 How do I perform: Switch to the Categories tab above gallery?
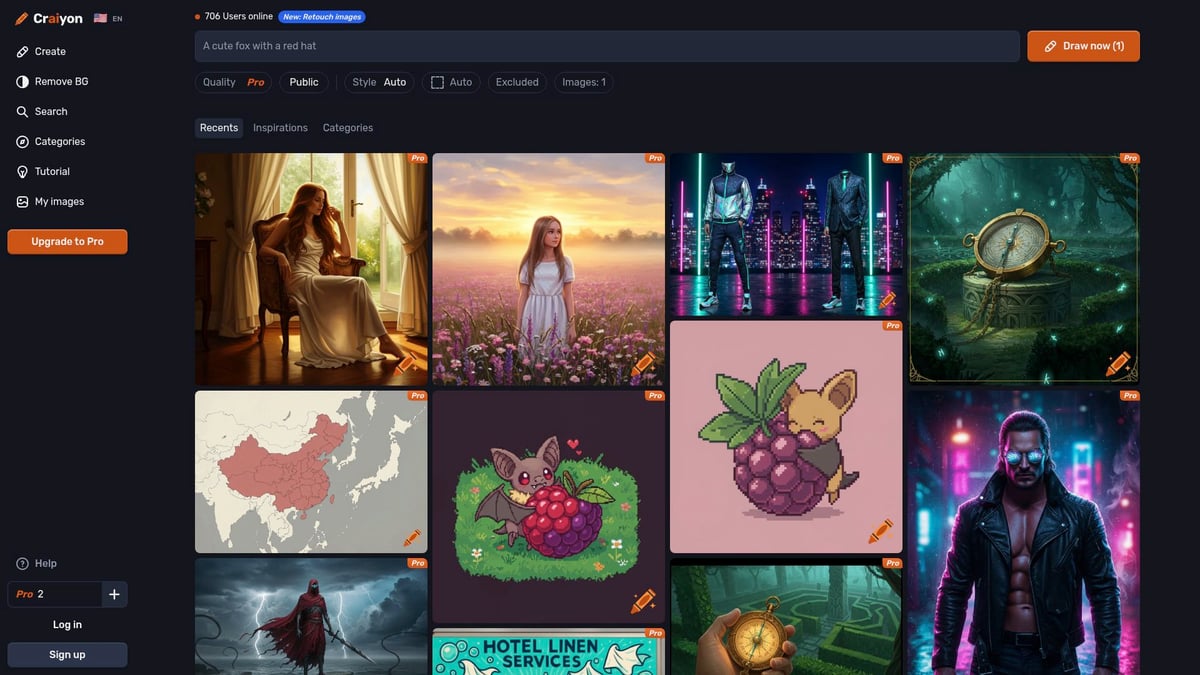(x=347, y=128)
